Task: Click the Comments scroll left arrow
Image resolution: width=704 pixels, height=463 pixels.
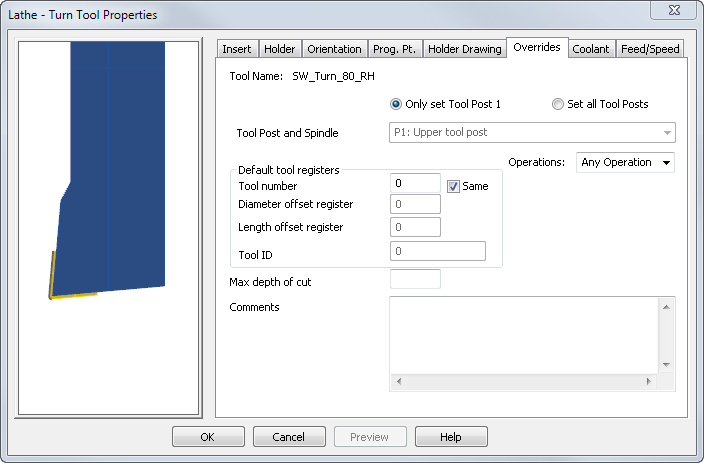Action: tap(399, 381)
